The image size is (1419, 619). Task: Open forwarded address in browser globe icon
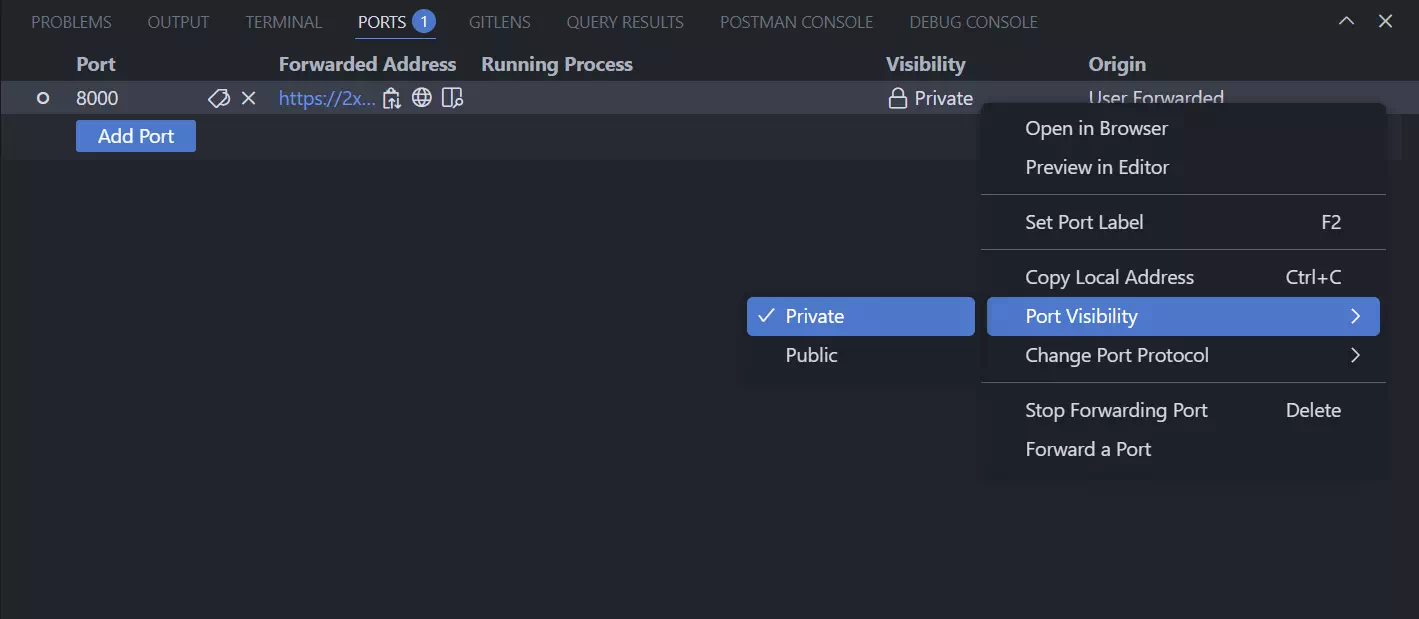coord(422,98)
